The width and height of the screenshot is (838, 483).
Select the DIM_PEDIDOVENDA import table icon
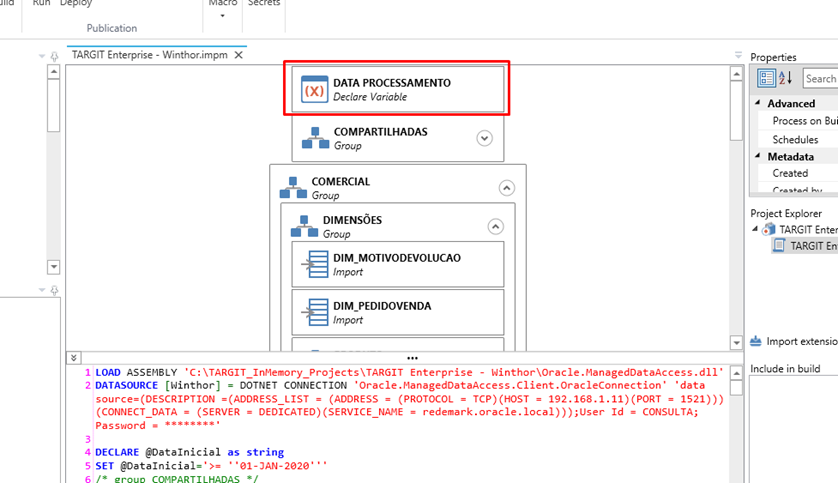[315, 313]
